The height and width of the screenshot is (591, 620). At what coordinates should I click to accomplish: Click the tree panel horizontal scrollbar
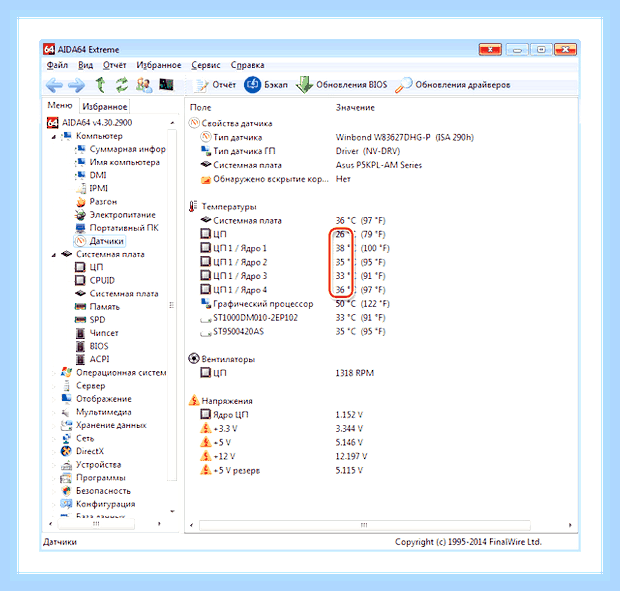tap(96, 524)
